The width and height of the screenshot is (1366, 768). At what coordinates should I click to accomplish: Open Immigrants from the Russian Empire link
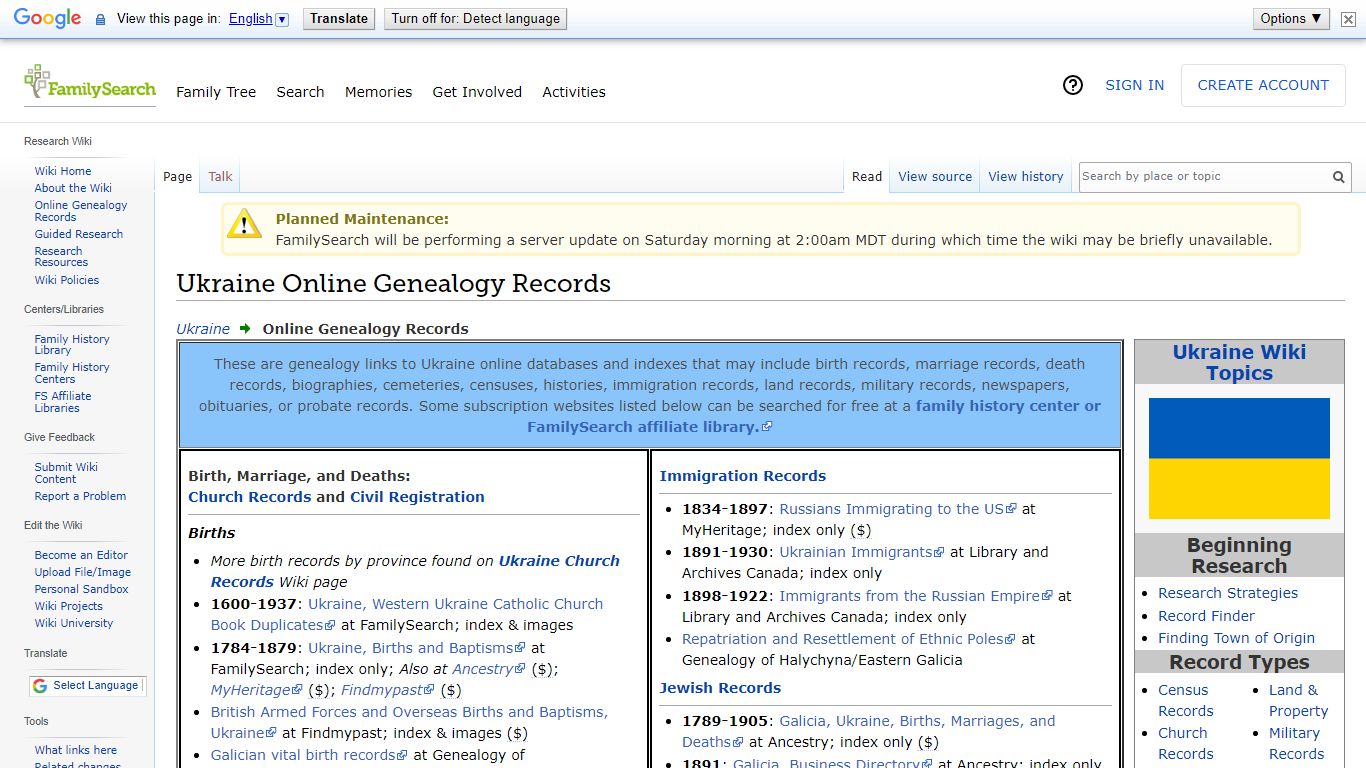(916, 596)
